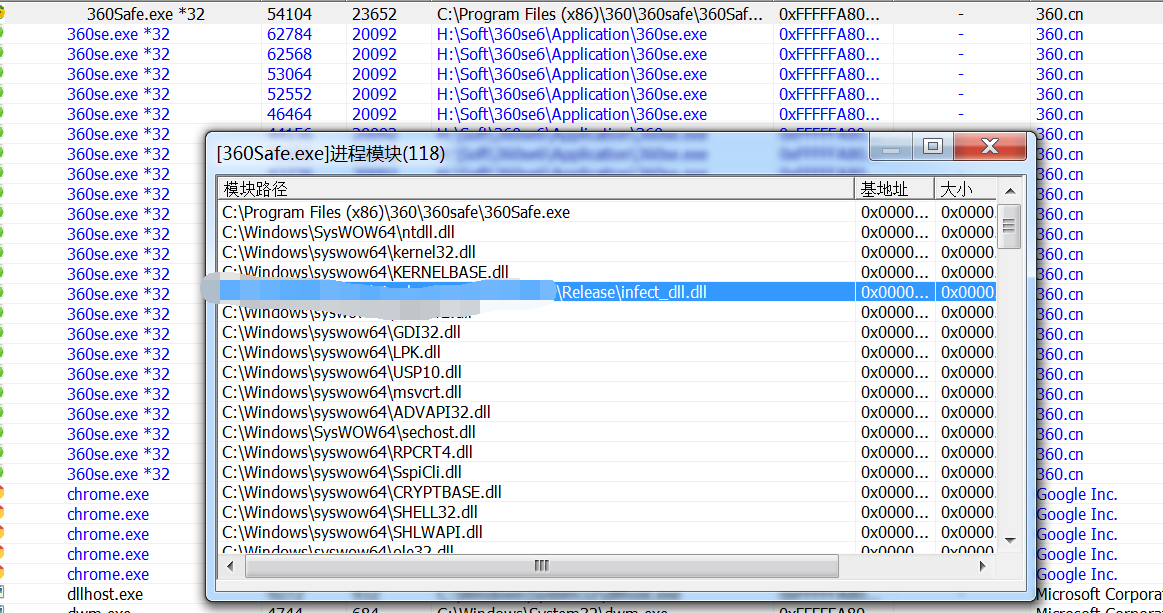This screenshot has height=613, width=1163.
Task: Select the 360se.exe process with PID 46464
Action: coord(118,114)
